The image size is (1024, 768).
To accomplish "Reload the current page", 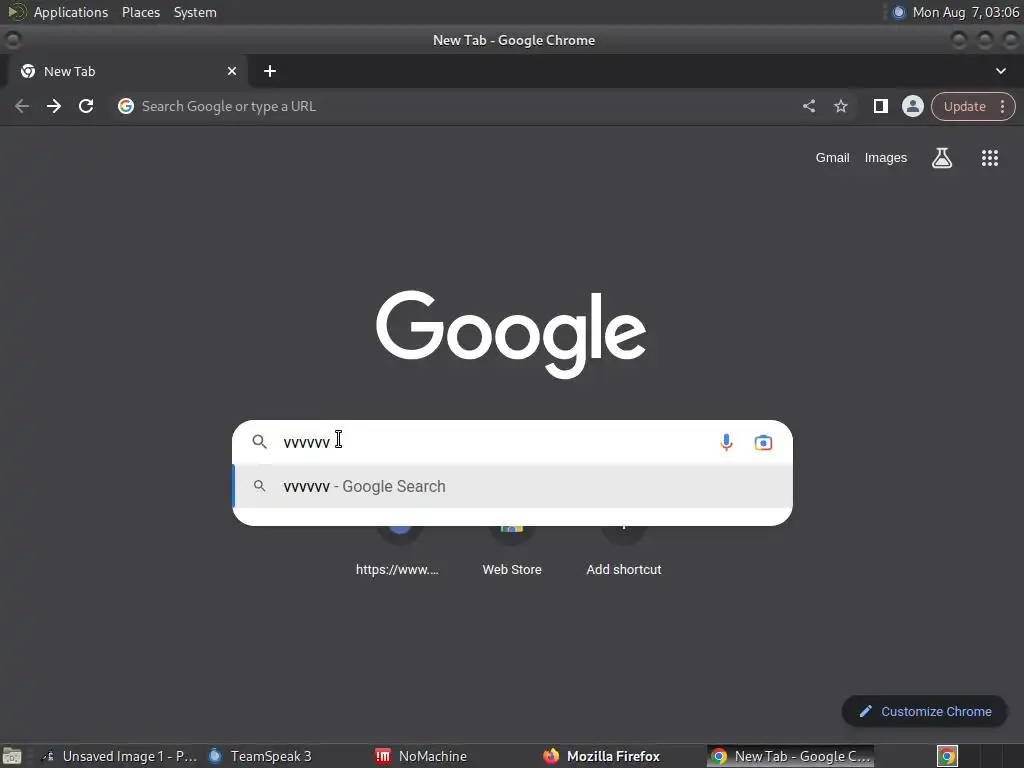I will 86,106.
